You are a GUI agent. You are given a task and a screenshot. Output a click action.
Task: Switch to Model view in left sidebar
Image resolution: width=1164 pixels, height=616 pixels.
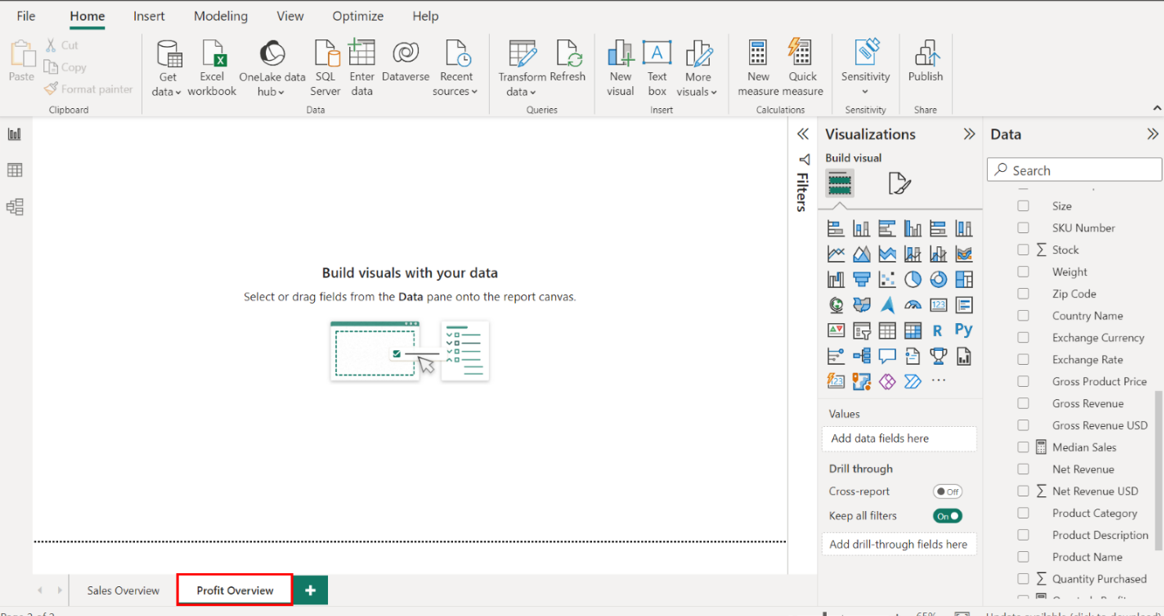pyautogui.click(x=15, y=207)
